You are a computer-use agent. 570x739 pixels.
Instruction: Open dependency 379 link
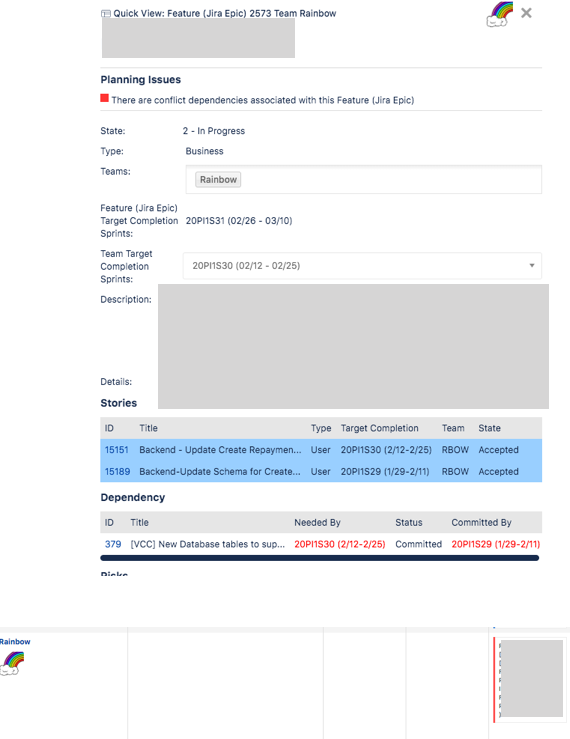[113, 544]
